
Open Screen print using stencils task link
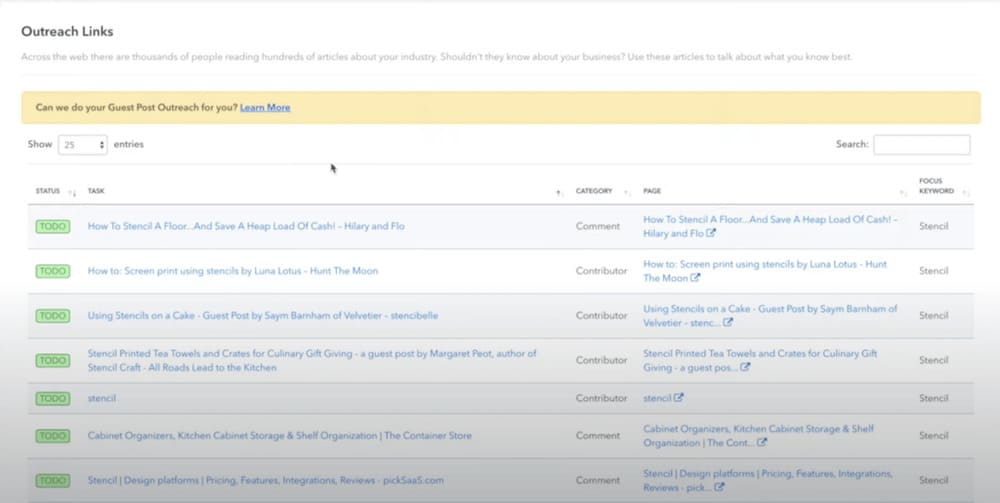coord(233,271)
